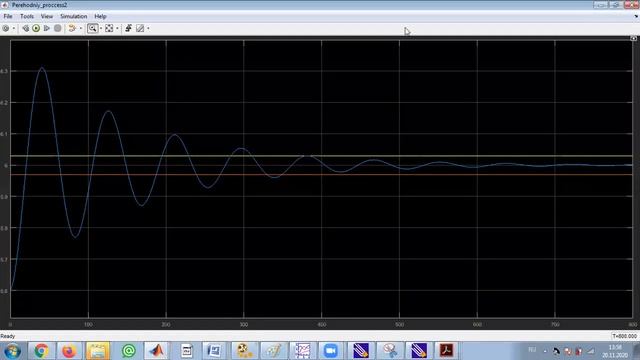Scale axes limits to fit signal
This screenshot has width=640, height=360.
[x=109, y=28]
